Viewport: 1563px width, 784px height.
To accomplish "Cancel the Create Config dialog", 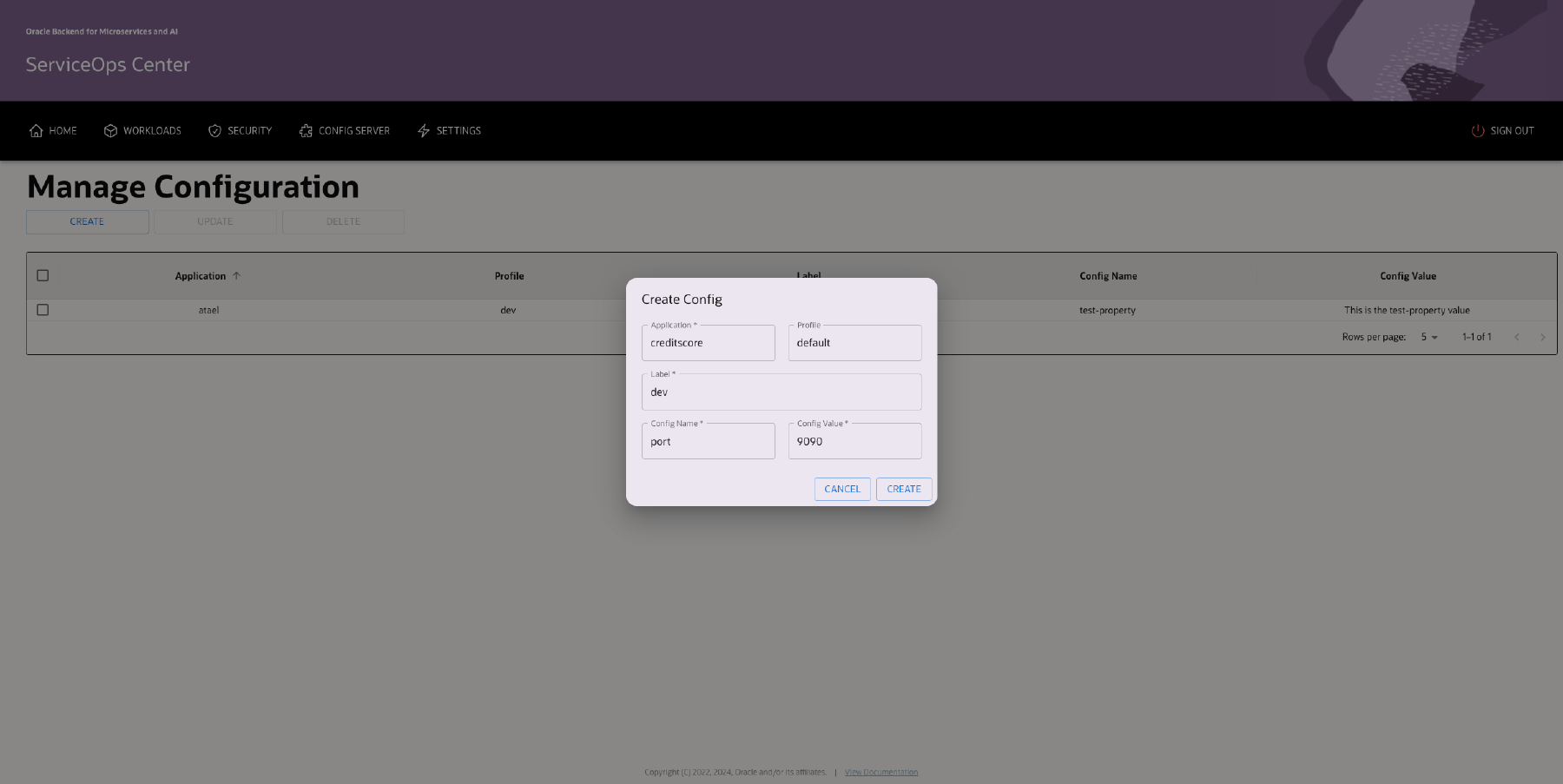I will tap(841, 489).
